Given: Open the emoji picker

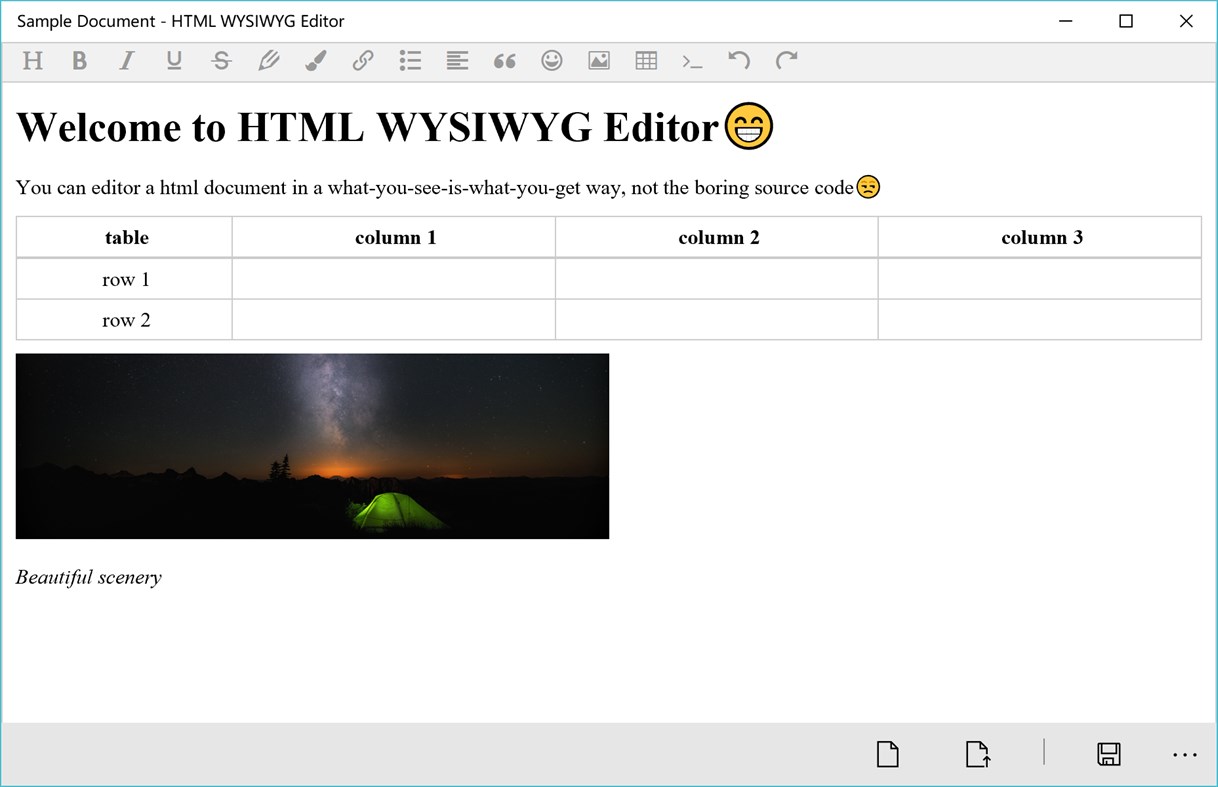Looking at the screenshot, I should (551, 61).
